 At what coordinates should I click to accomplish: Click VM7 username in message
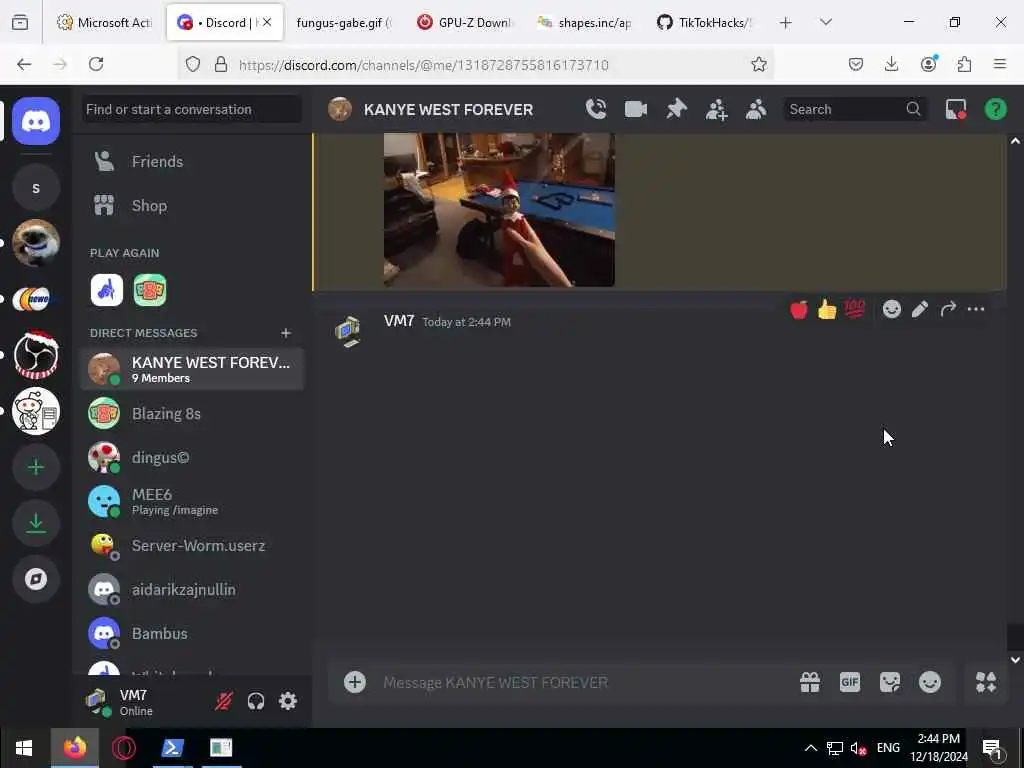[x=399, y=321]
